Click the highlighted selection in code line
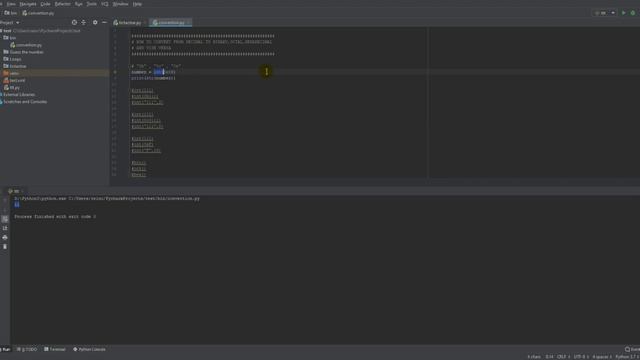 tap(159, 72)
